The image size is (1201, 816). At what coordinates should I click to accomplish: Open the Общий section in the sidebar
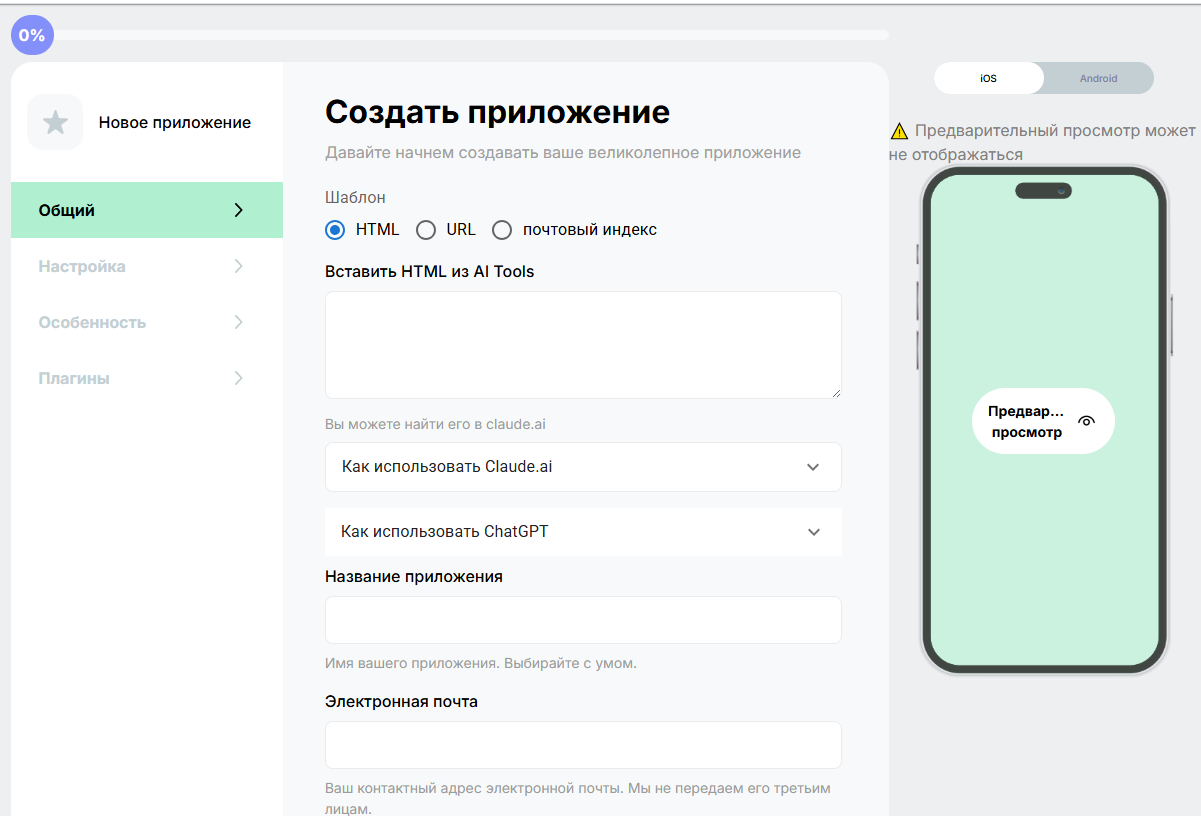pyautogui.click(x=120, y=210)
